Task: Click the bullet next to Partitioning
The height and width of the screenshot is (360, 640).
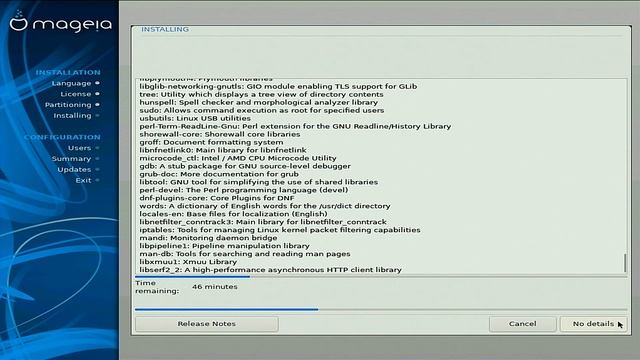Action: (97, 104)
